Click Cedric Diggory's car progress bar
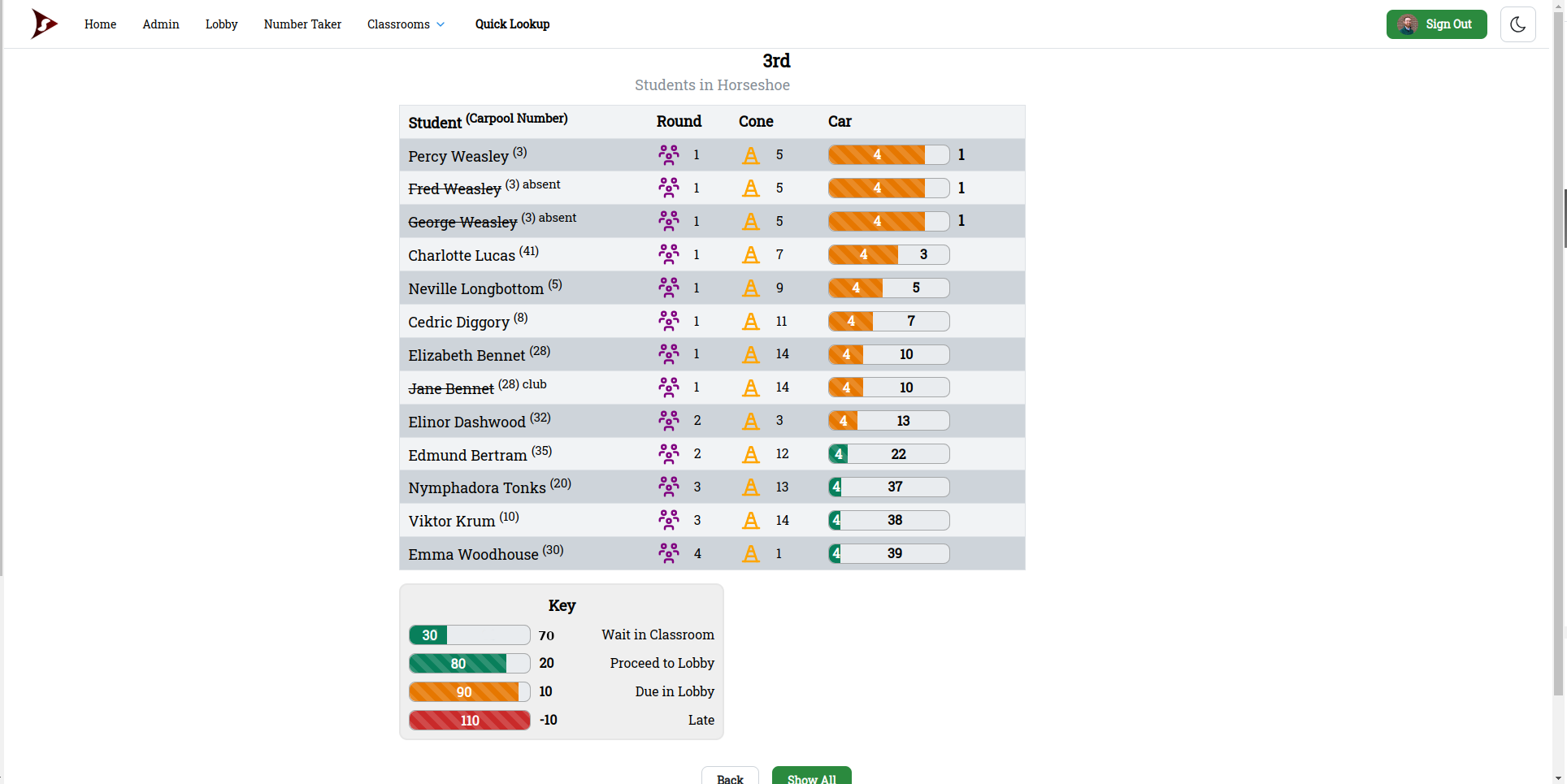 [888, 322]
